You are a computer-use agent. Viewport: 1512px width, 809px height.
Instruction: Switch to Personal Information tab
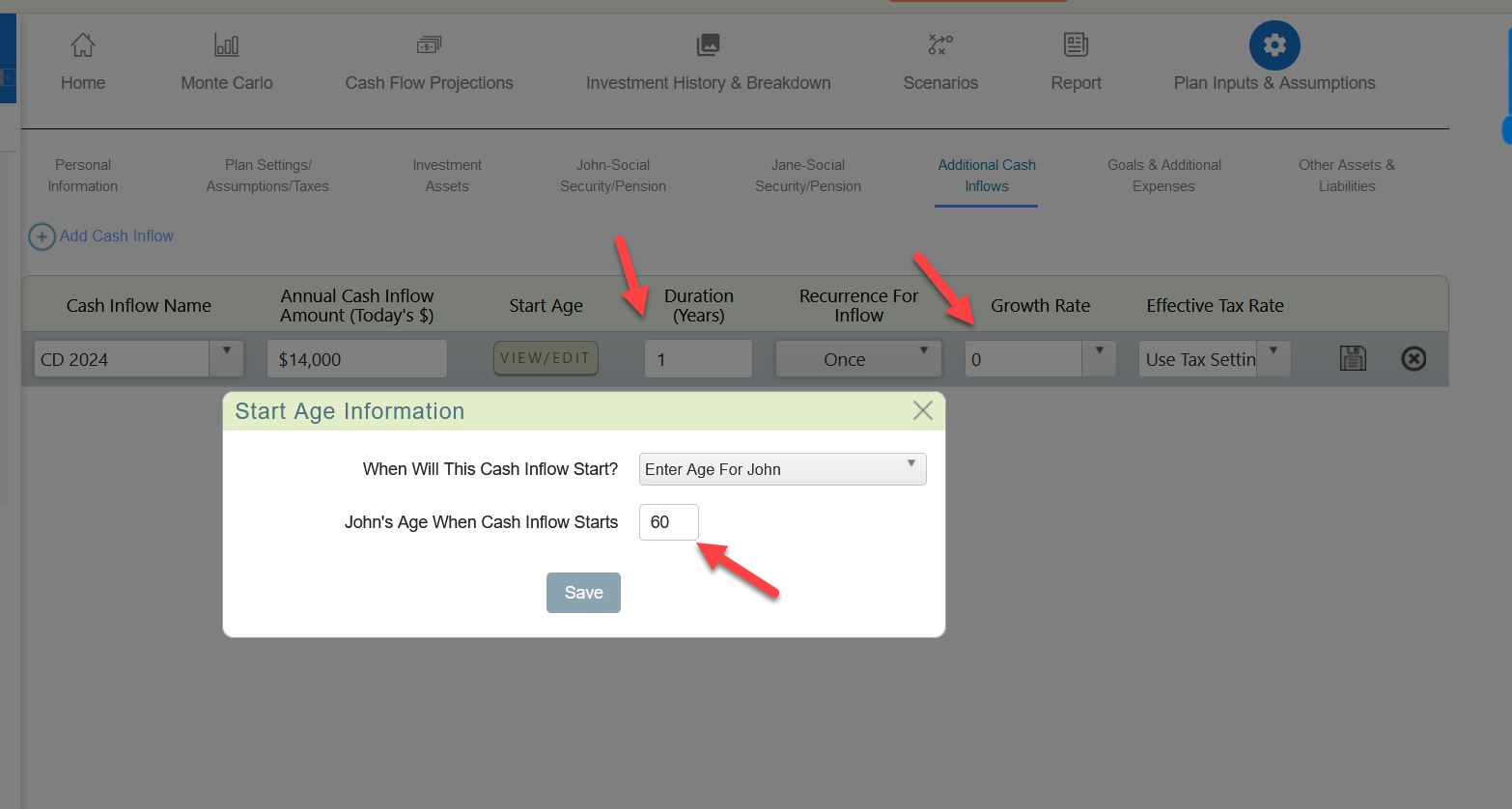[x=83, y=176]
